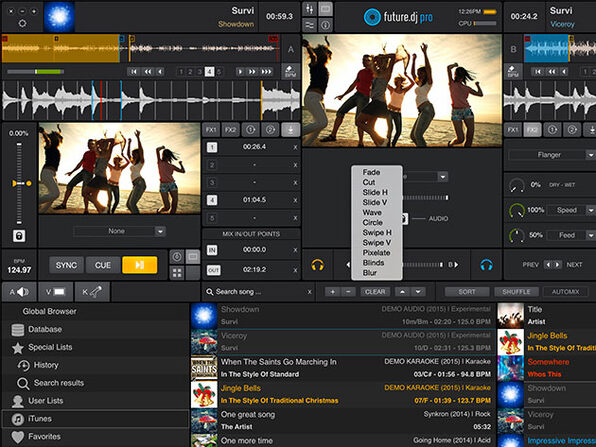Toggle FX2 on deck B
The height and width of the screenshot is (447, 596).
pyautogui.click(x=532, y=130)
